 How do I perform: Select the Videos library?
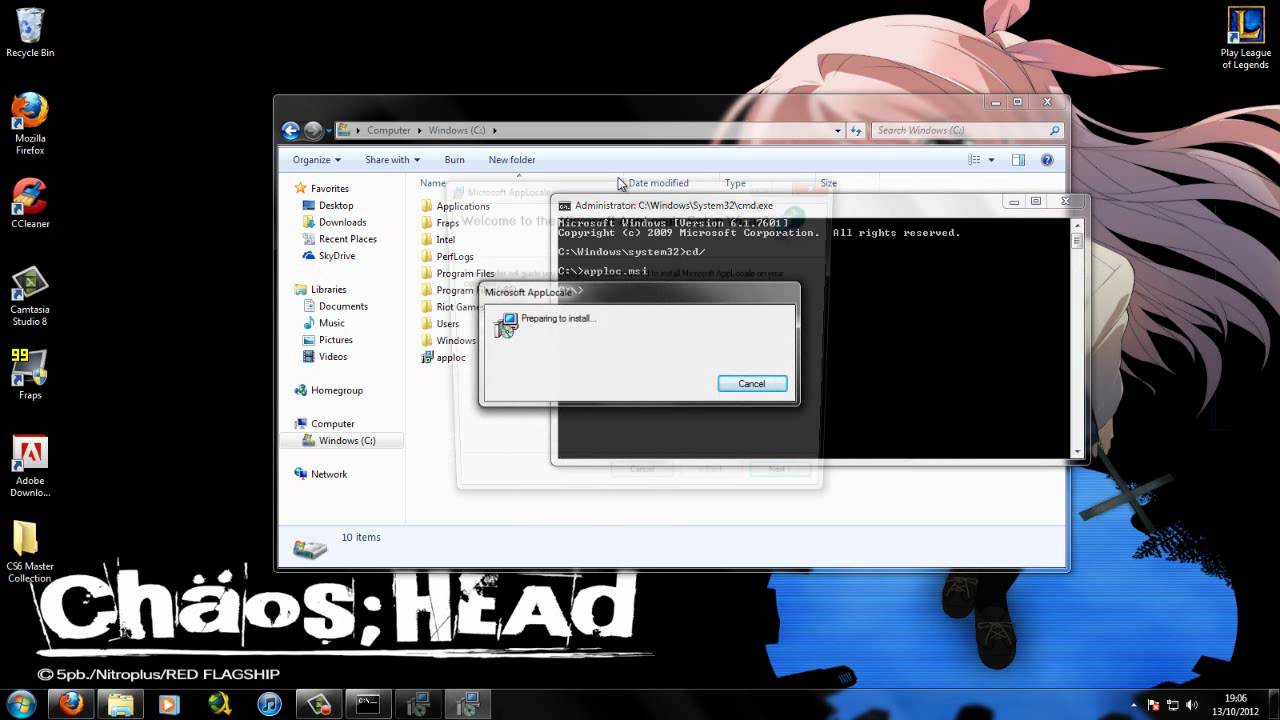point(333,357)
